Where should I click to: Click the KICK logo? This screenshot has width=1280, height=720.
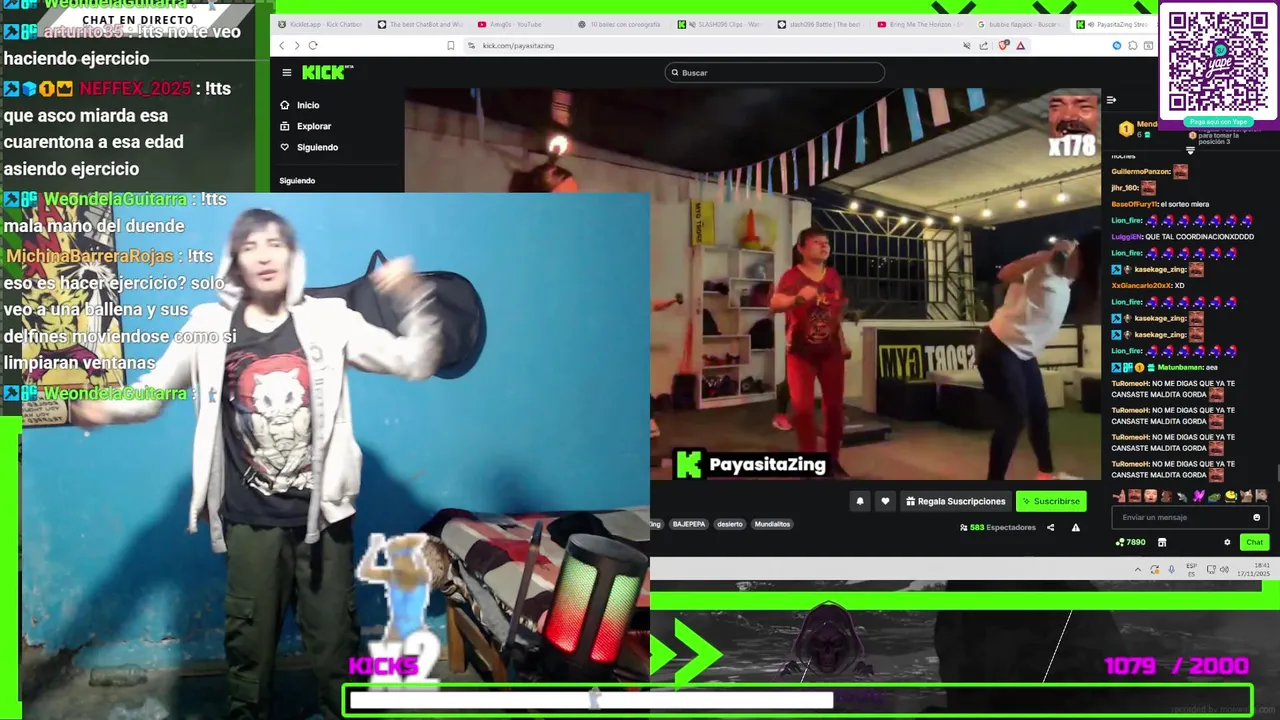(x=327, y=72)
